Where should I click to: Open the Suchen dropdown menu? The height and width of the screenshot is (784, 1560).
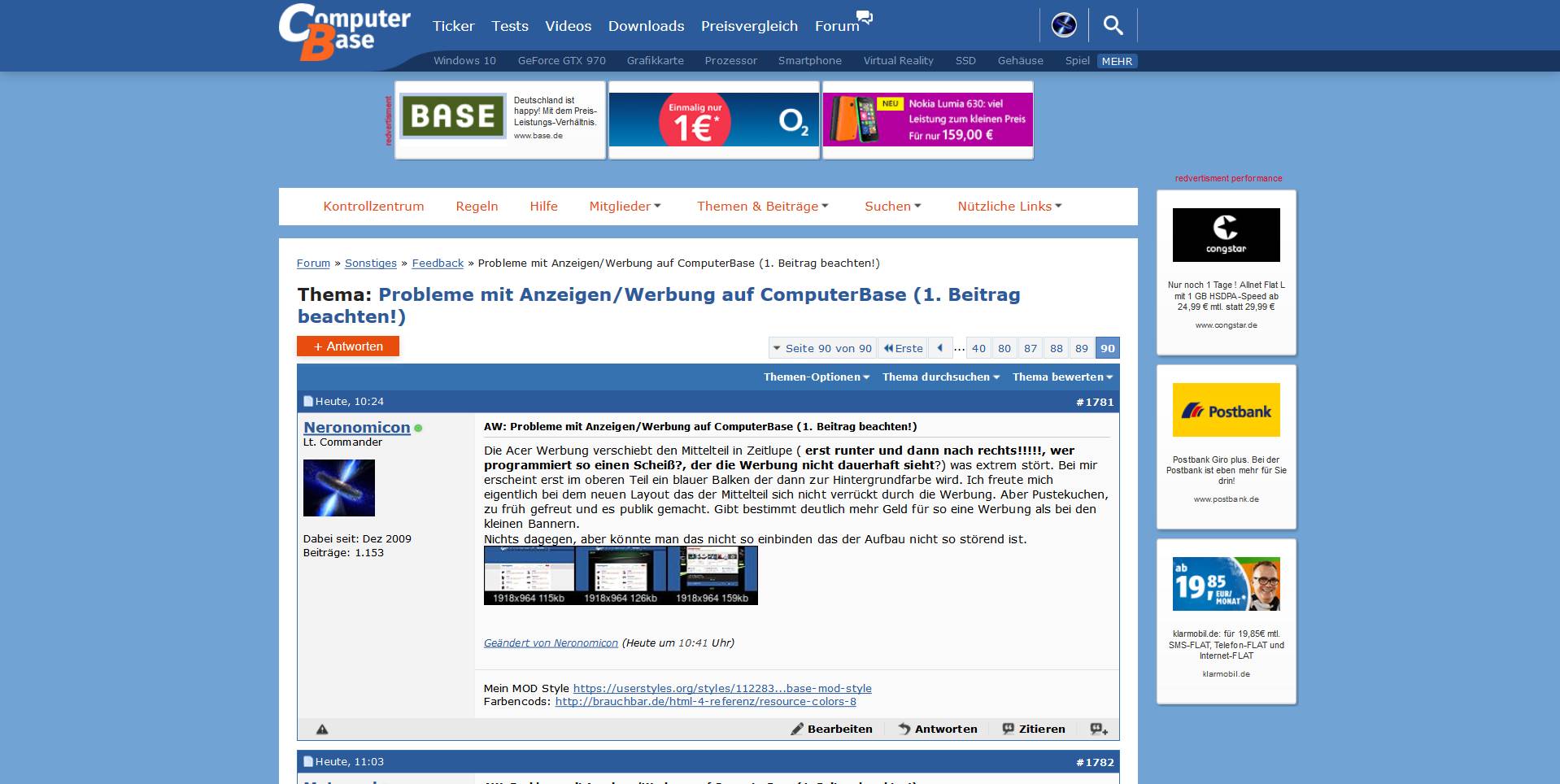pyautogui.click(x=892, y=207)
